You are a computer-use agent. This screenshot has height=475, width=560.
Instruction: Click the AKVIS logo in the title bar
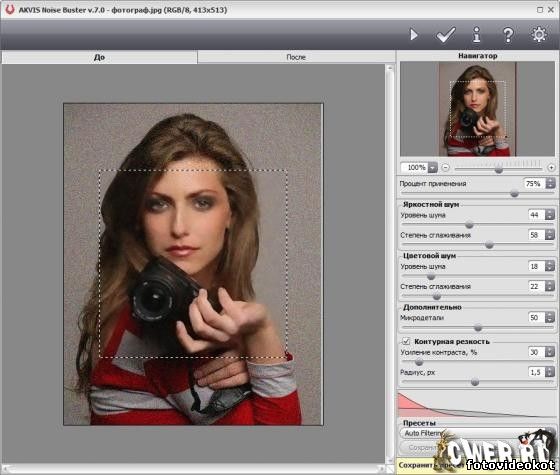point(9,9)
